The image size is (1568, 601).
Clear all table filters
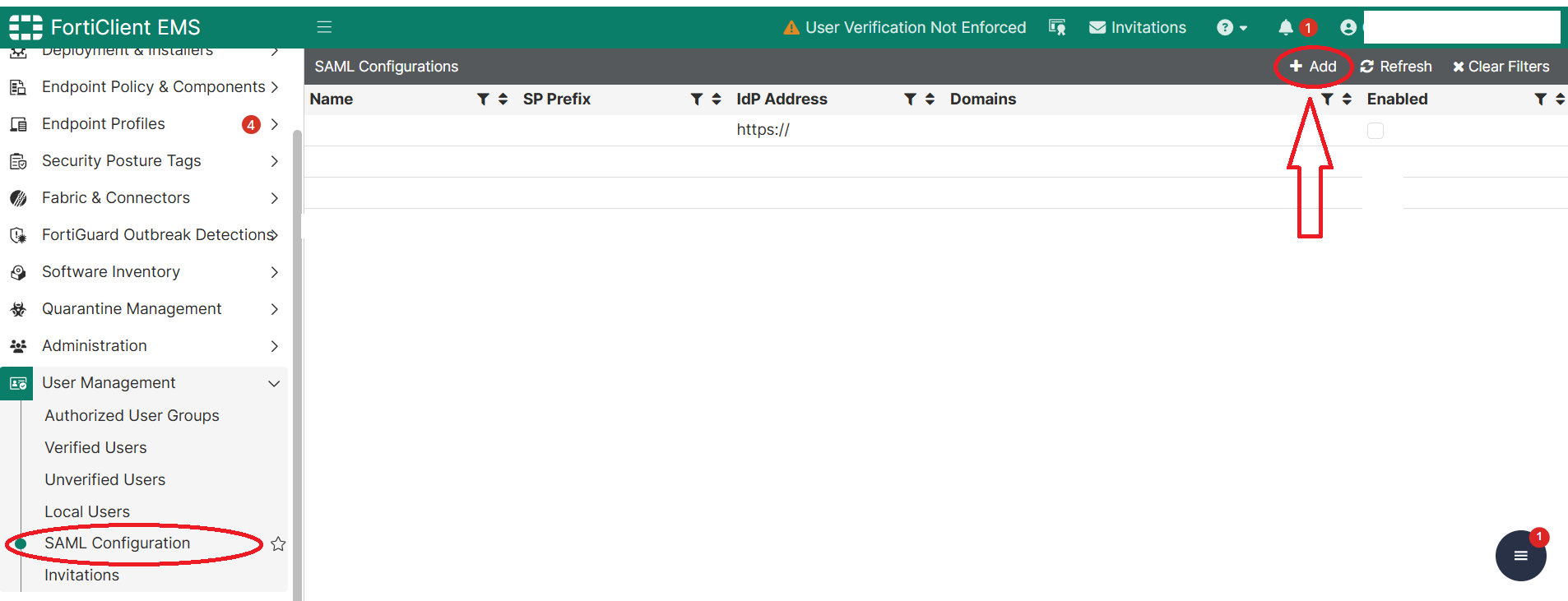1501,67
